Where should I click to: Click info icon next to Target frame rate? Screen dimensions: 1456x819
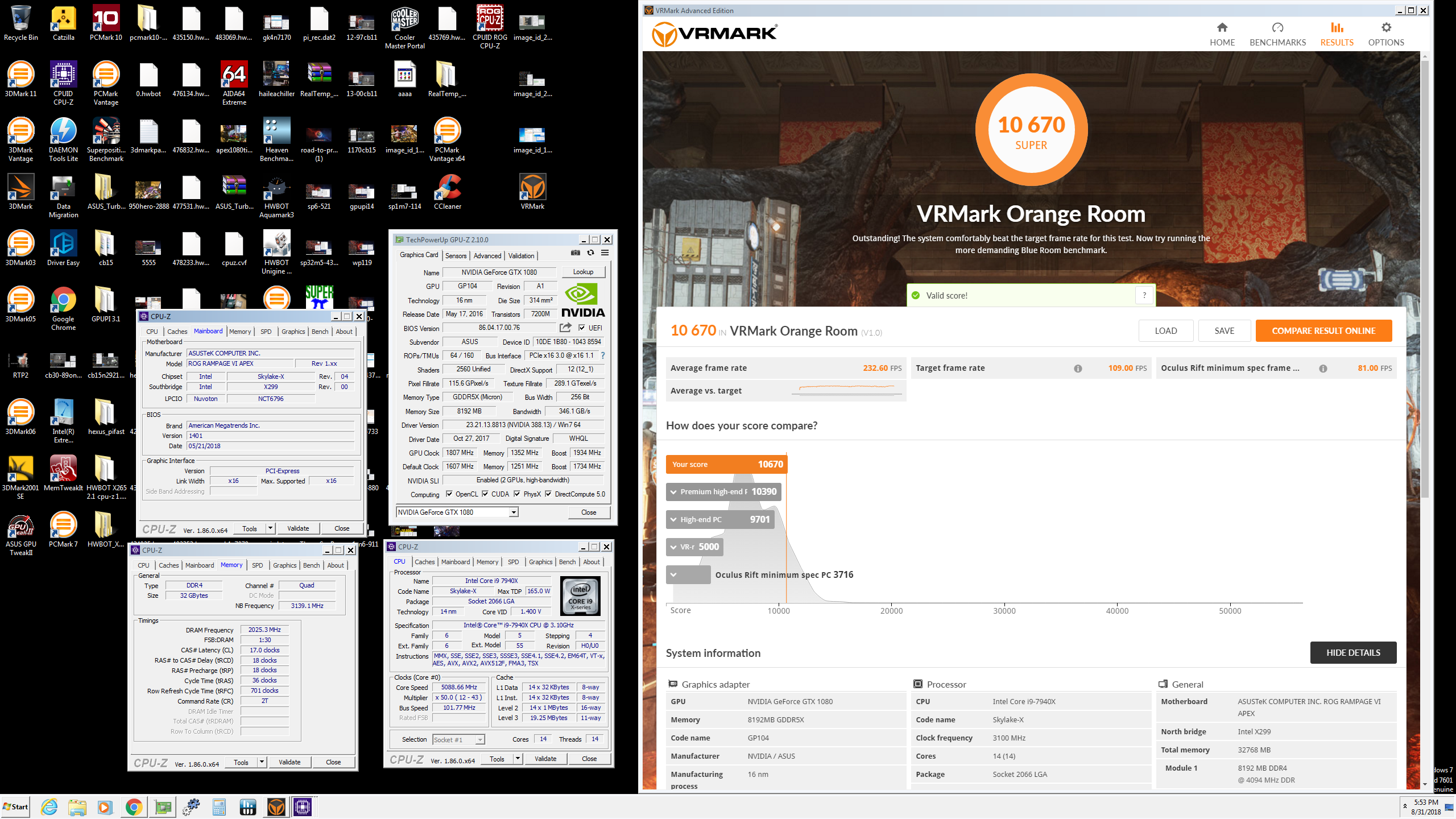(1078, 369)
